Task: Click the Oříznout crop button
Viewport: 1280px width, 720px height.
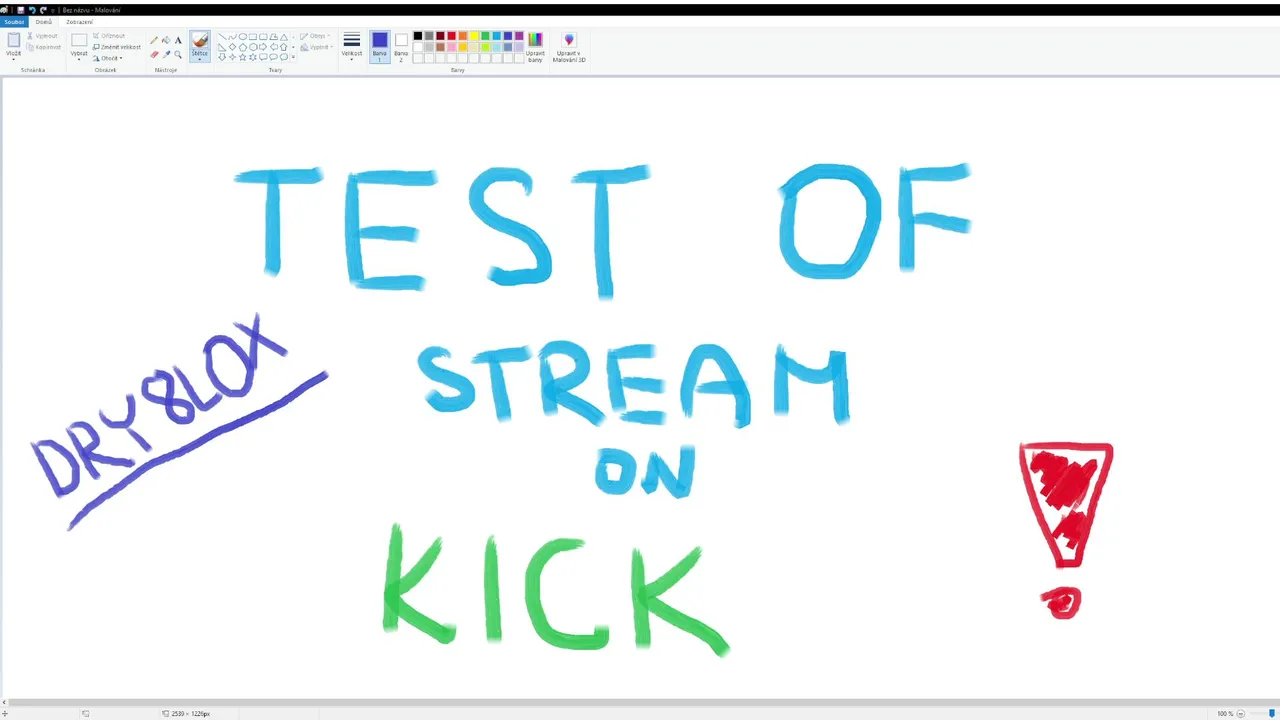Action: pos(109,36)
